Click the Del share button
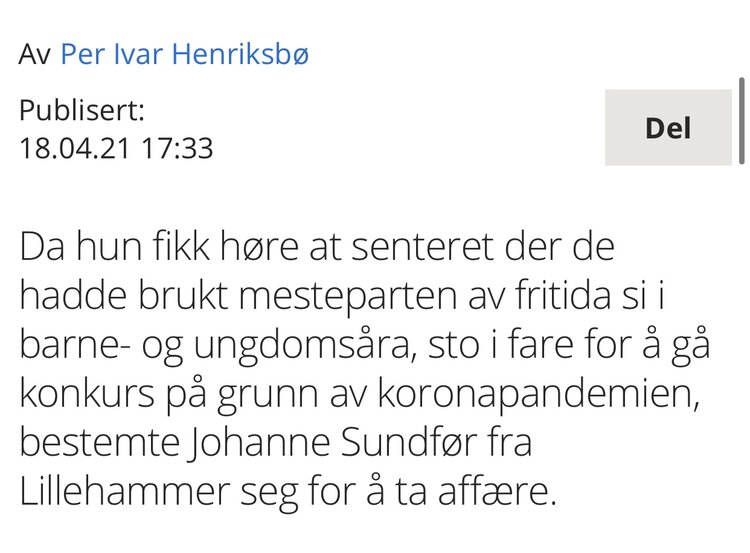Viewport: 750px width, 553px height. point(668,127)
